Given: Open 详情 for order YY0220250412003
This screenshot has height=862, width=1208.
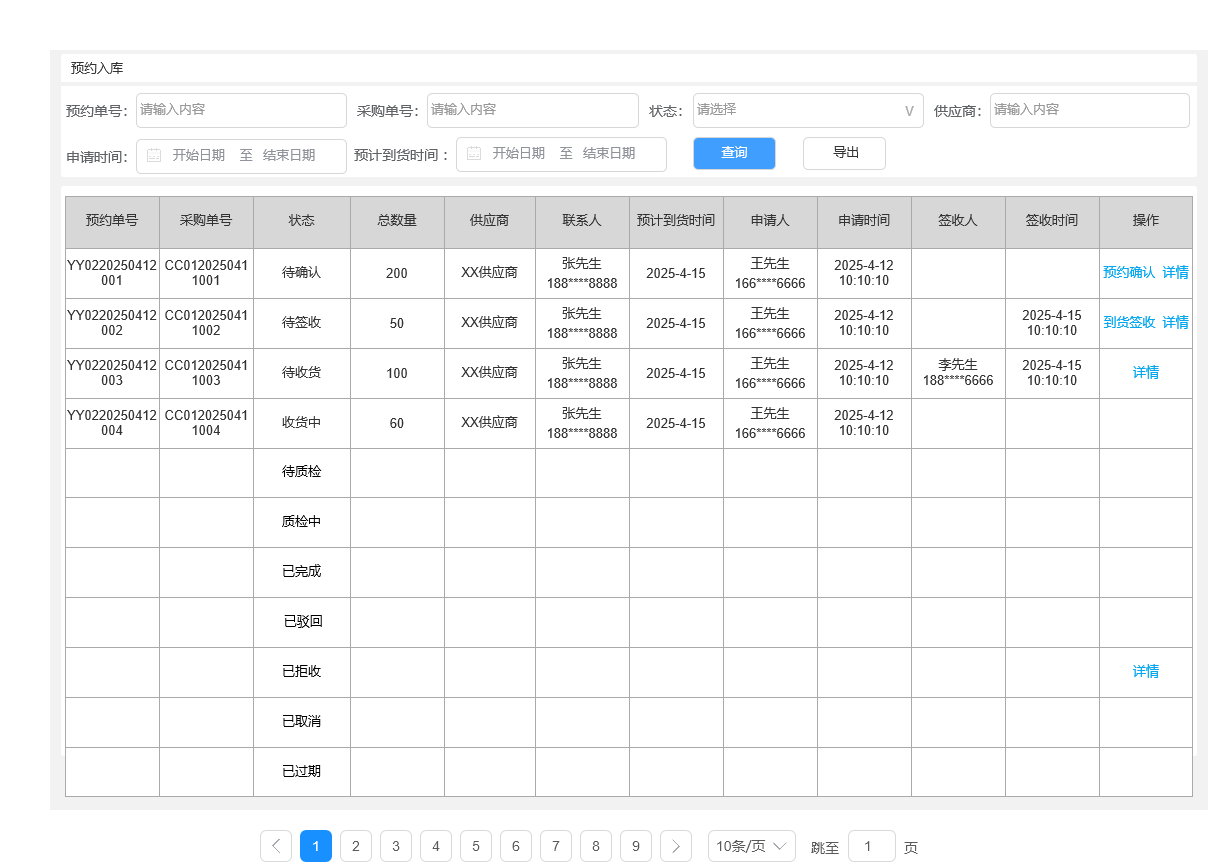Looking at the screenshot, I should pos(1146,372).
